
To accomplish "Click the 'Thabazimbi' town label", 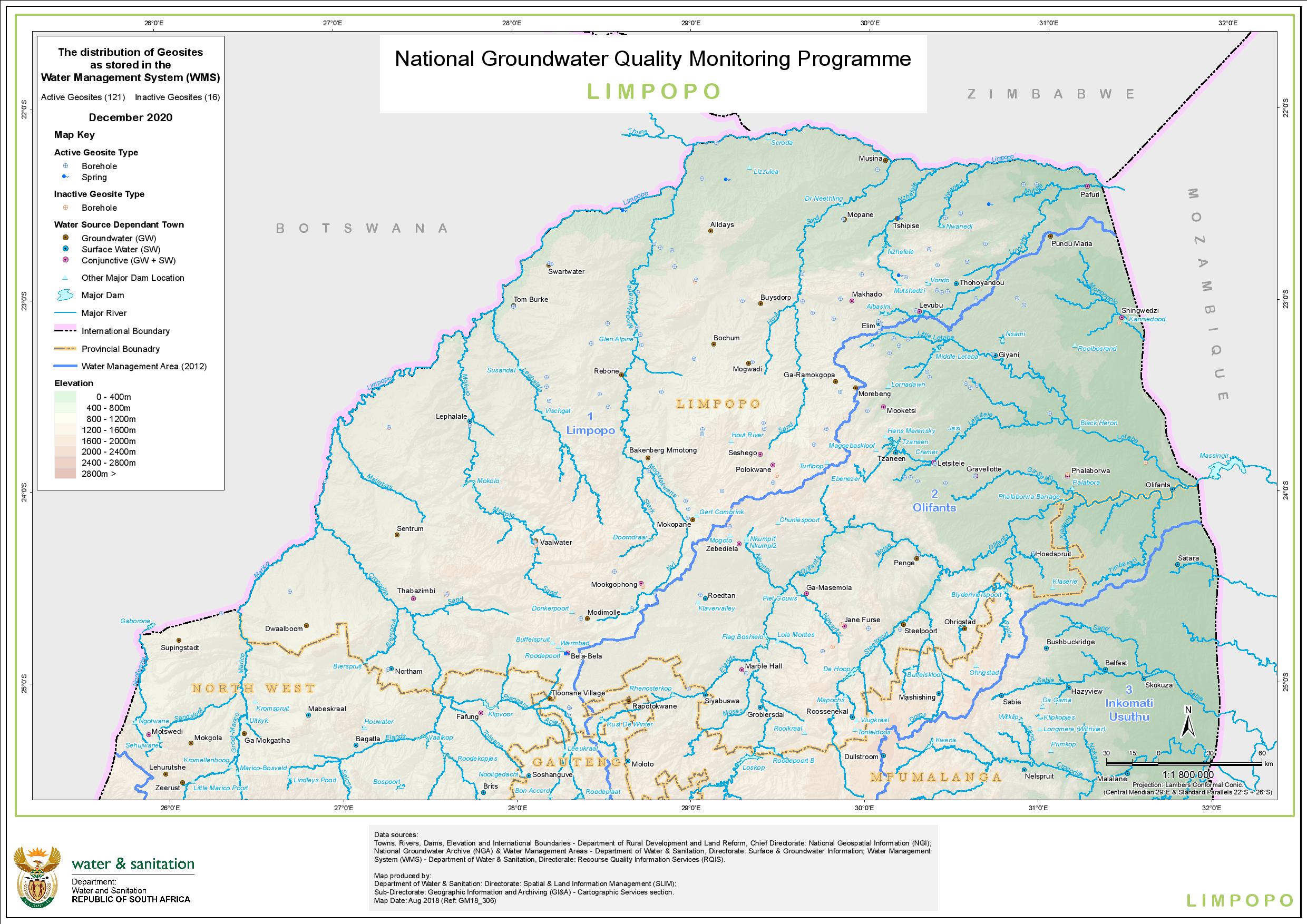I will 416,591.
